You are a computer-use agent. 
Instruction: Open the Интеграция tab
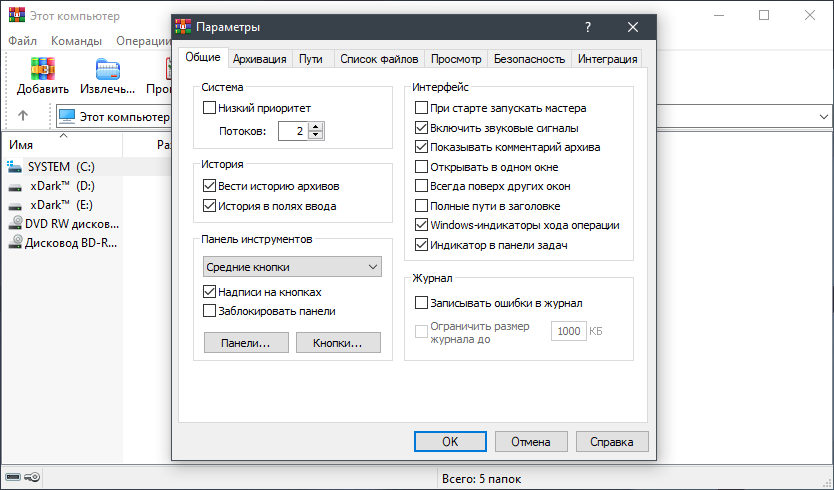tap(607, 59)
